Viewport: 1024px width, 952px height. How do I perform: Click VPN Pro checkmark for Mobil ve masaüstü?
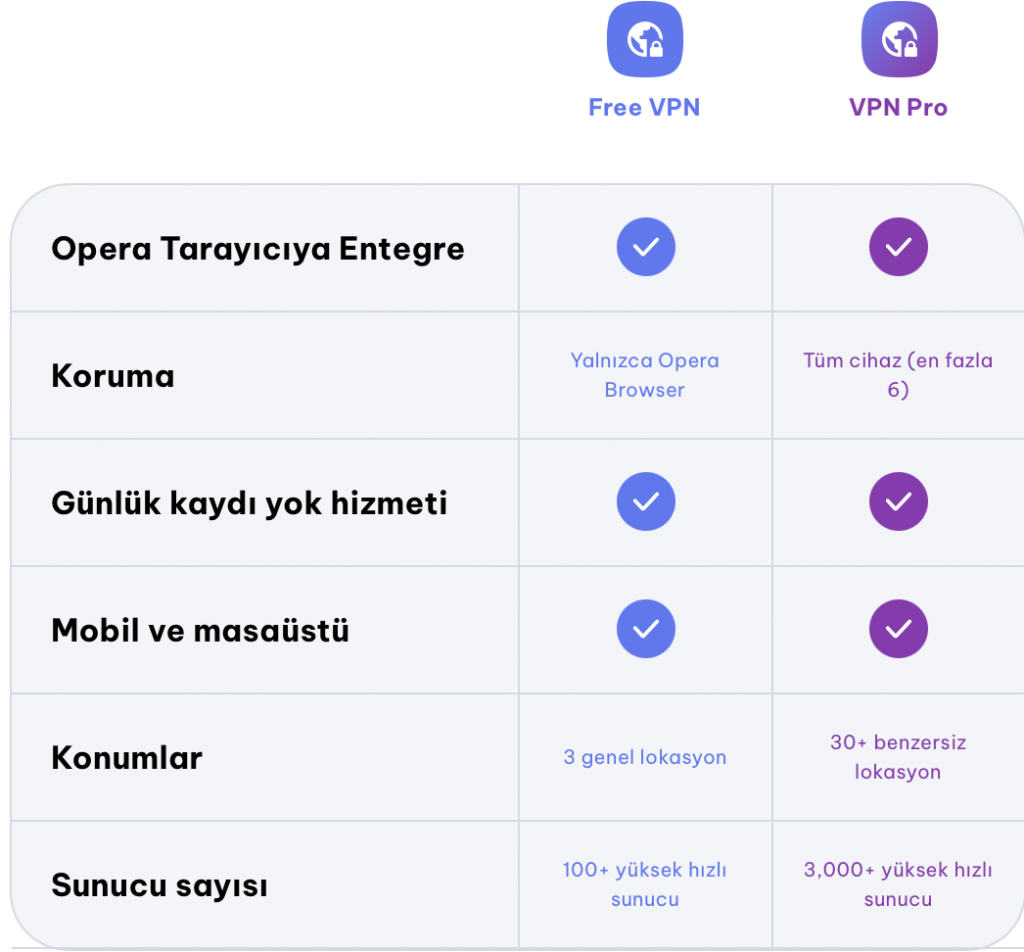pos(898,629)
